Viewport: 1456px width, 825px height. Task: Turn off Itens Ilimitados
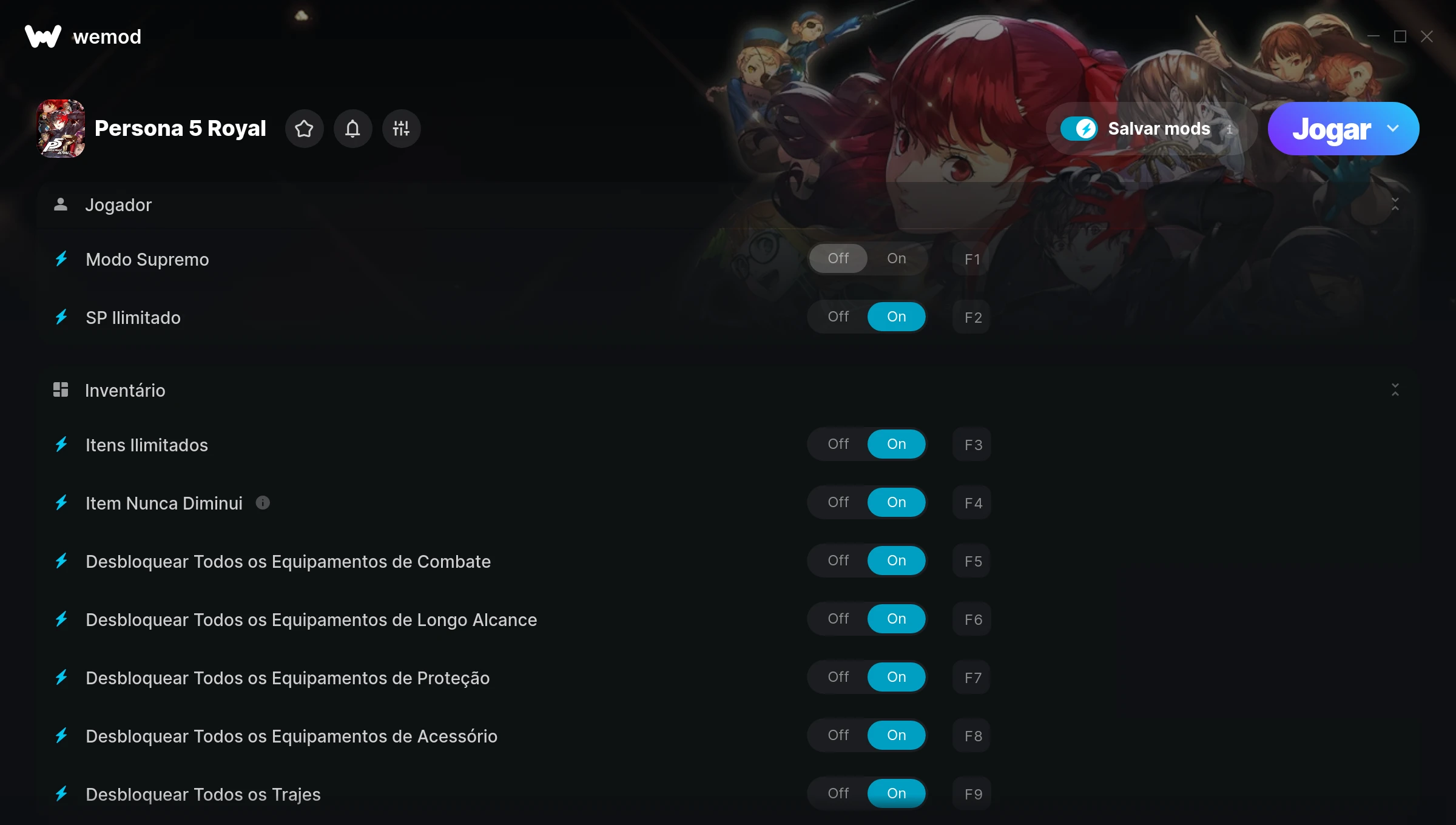pyautogui.click(x=838, y=444)
